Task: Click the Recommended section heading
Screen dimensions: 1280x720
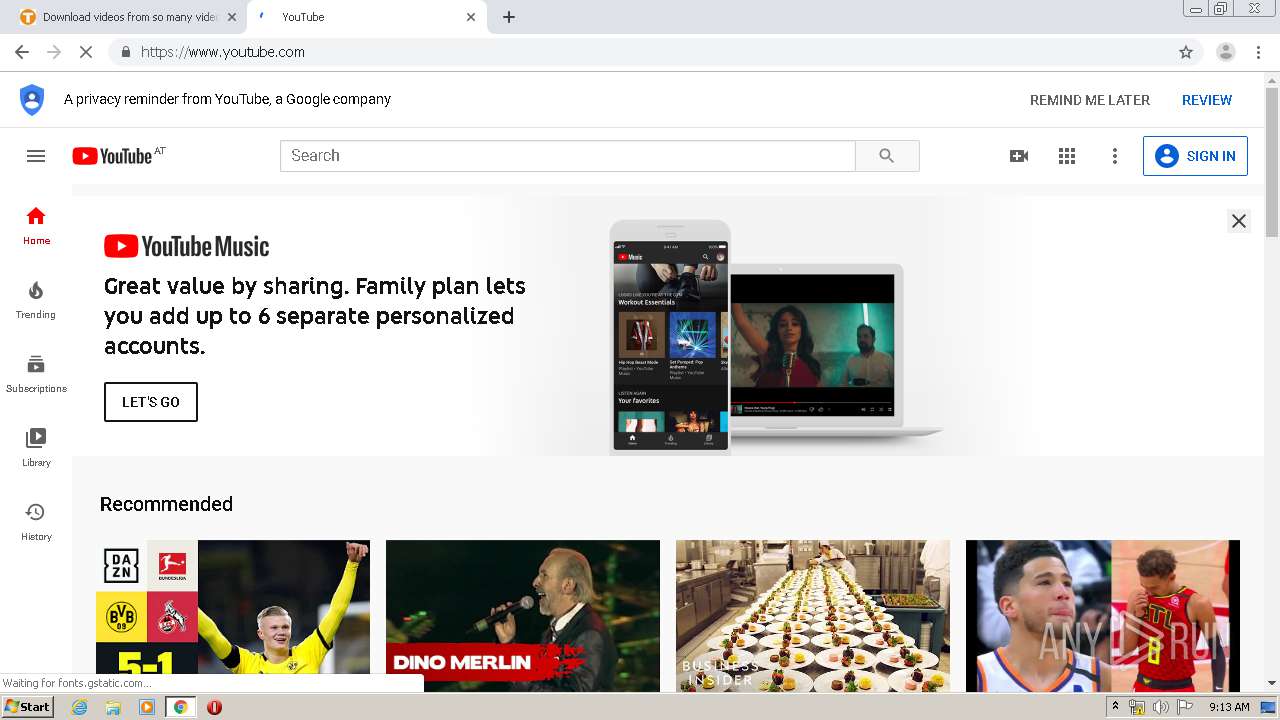Action: [166, 504]
